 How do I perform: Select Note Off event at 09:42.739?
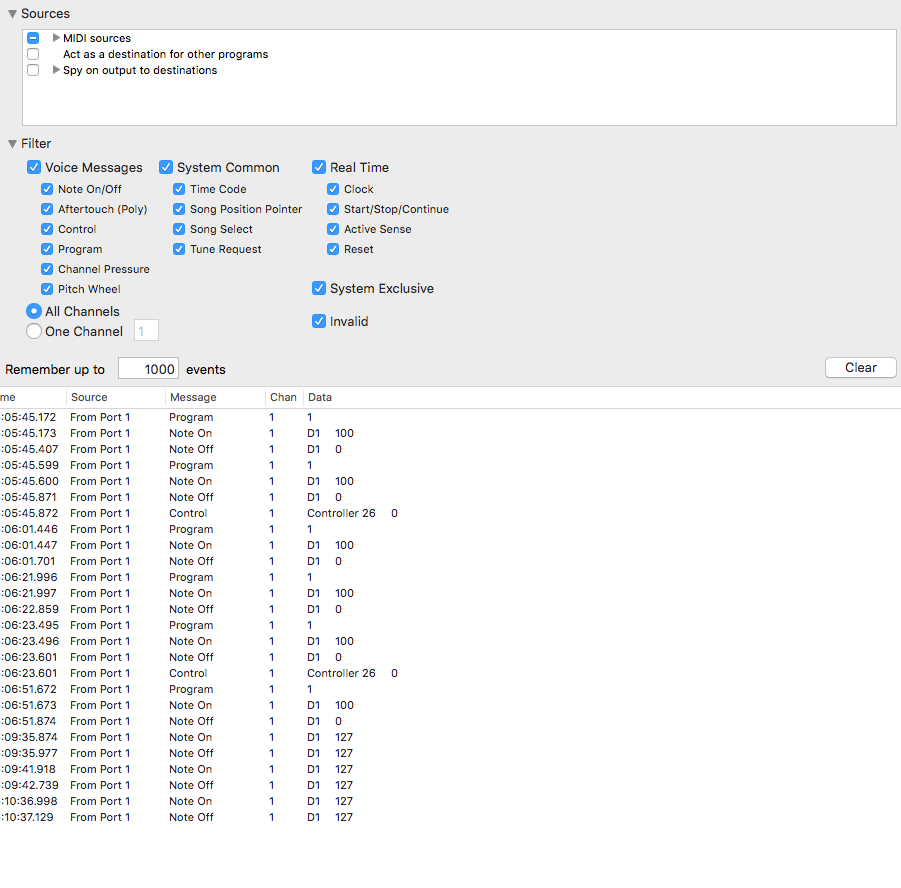click(450, 785)
